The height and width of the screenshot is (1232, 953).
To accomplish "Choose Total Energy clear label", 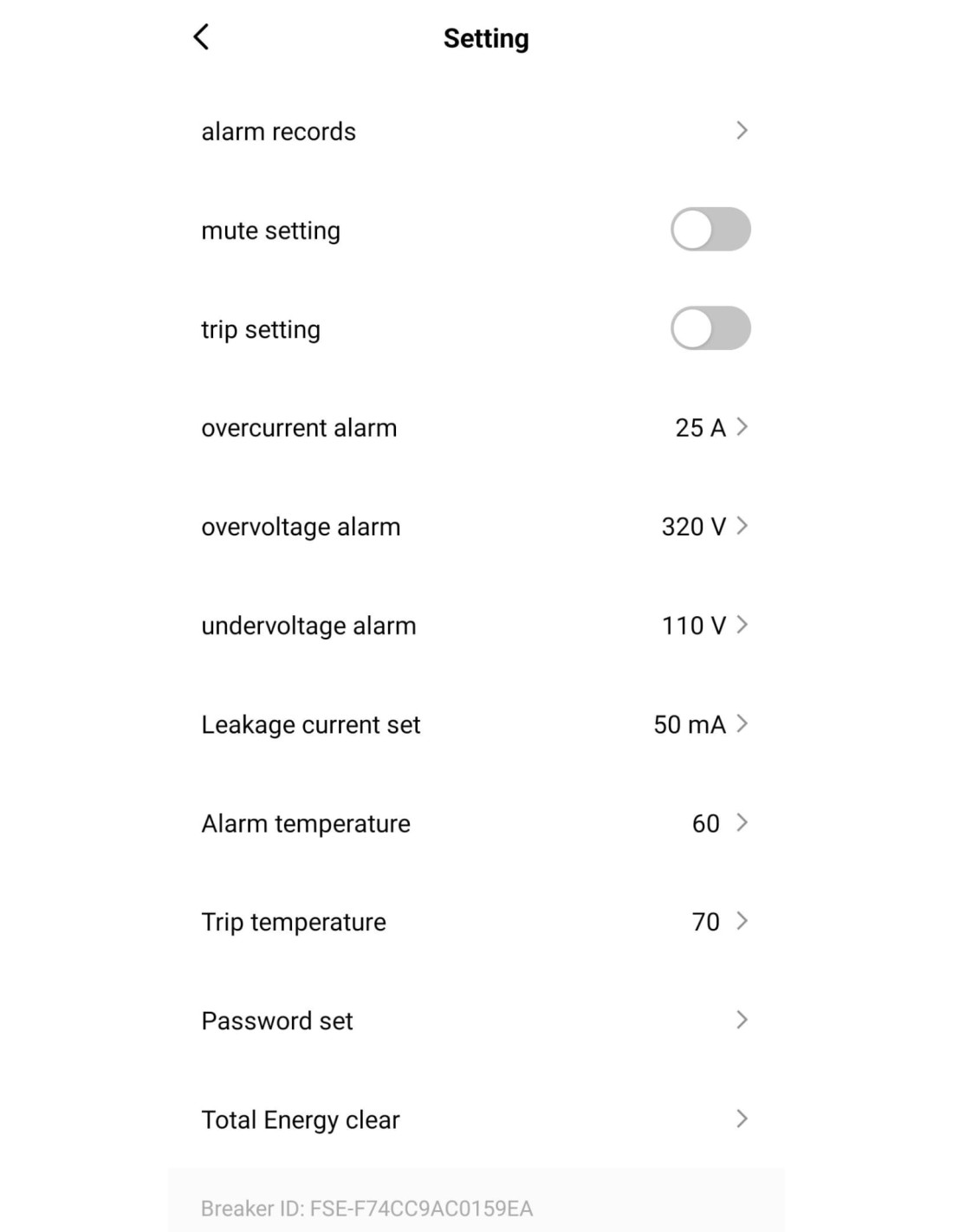I will click(x=301, y=1120).
